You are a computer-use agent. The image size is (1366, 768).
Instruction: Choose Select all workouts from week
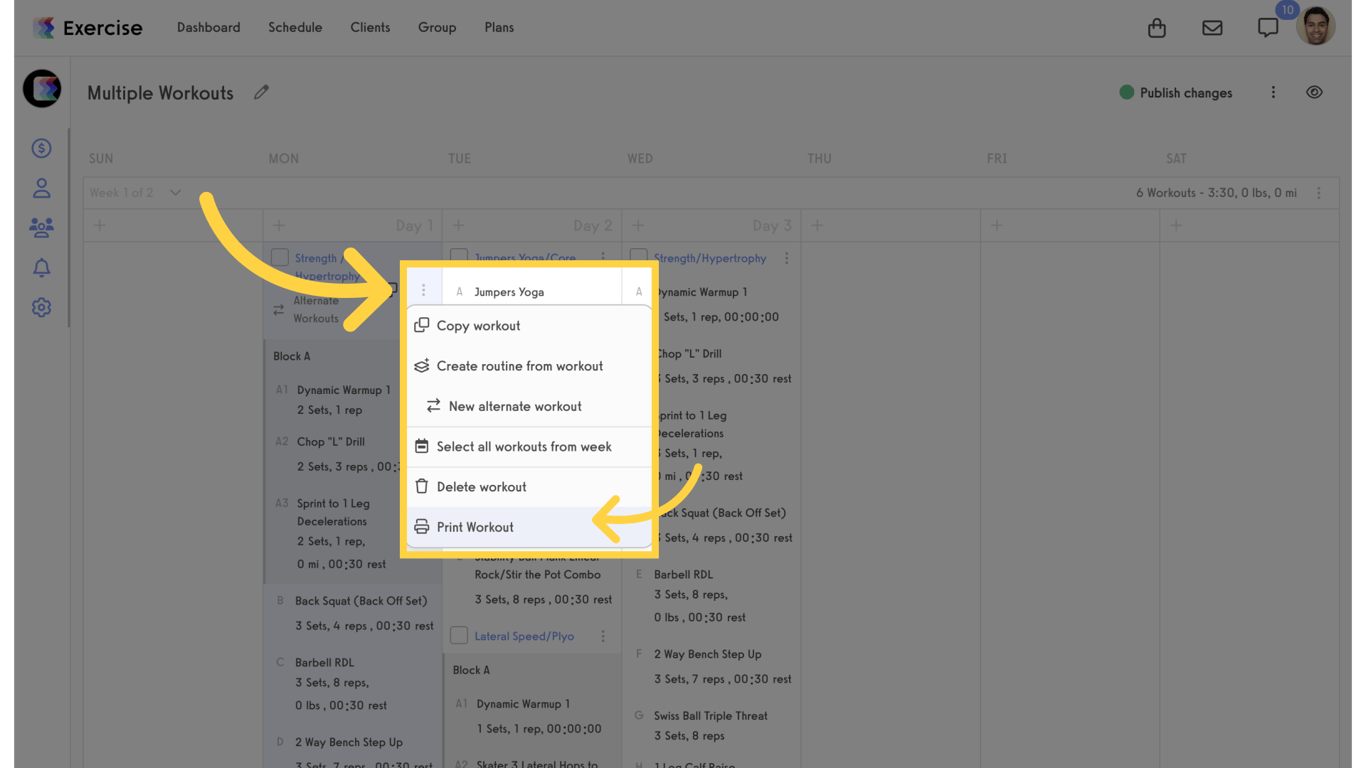pos(529,447)
